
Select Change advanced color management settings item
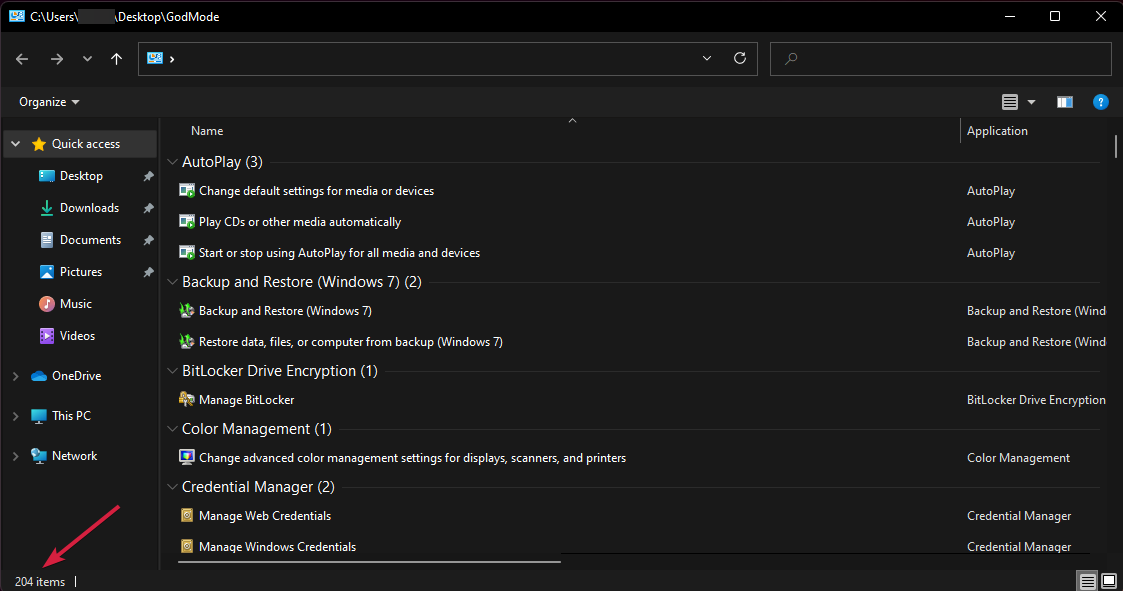pos(413,458)
